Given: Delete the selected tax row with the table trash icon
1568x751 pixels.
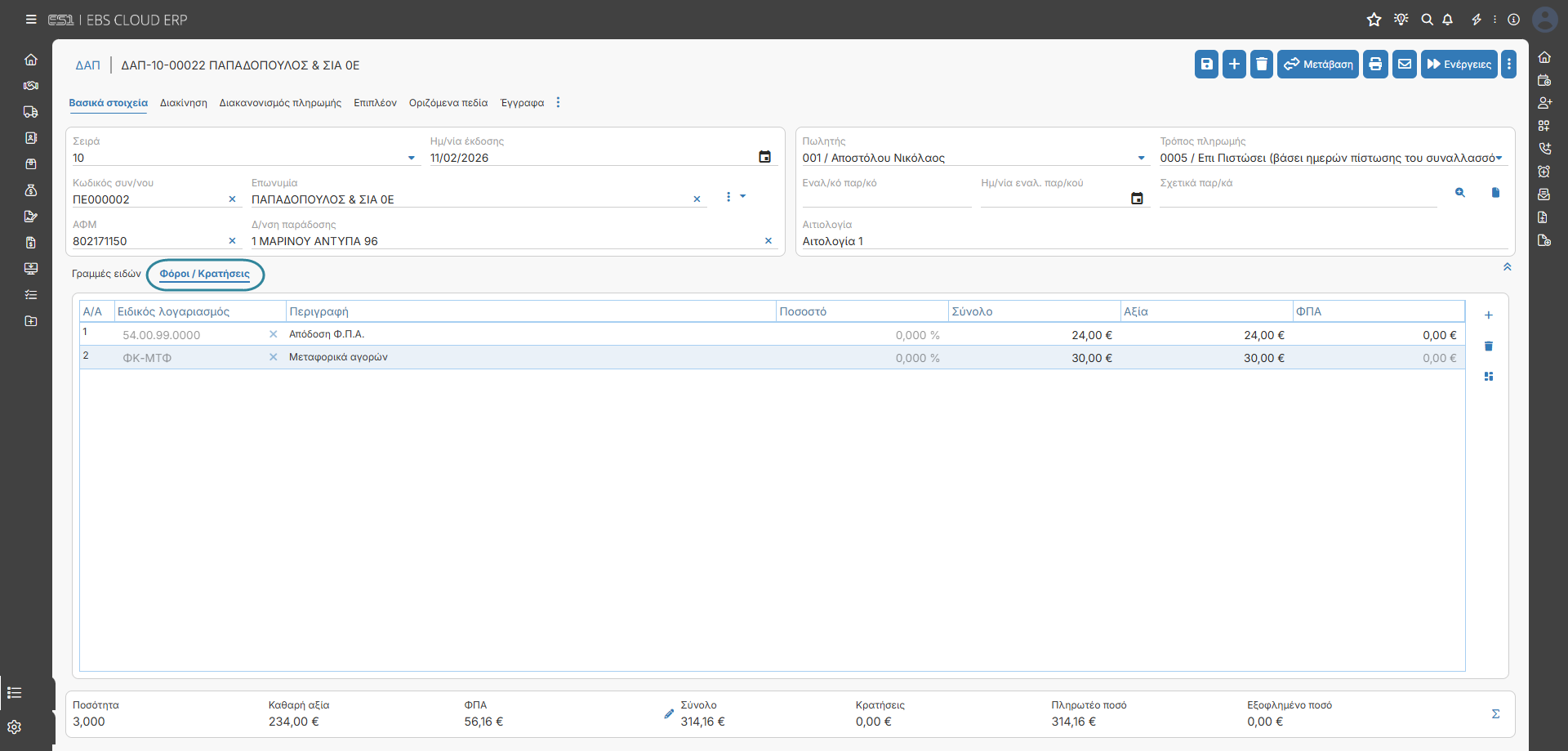Looking at the screenshot, I should coord(1489,346).
